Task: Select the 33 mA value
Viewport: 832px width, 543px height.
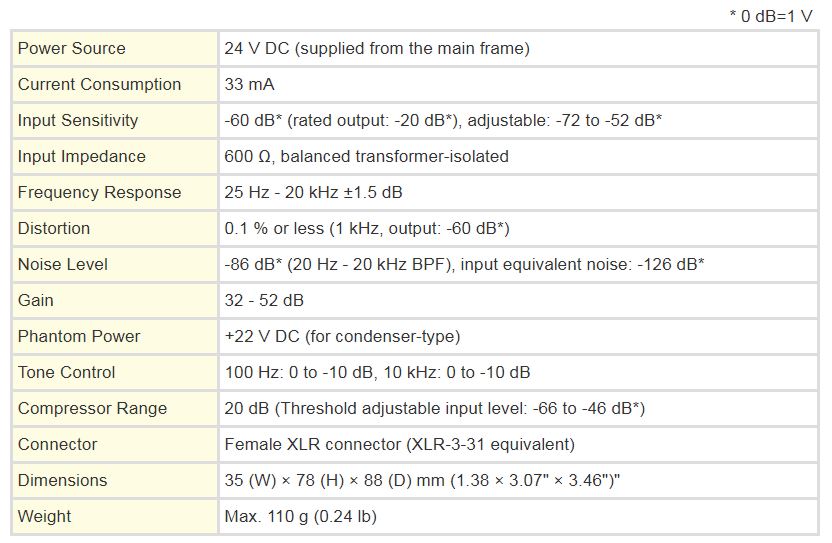Action: point(249,84)
